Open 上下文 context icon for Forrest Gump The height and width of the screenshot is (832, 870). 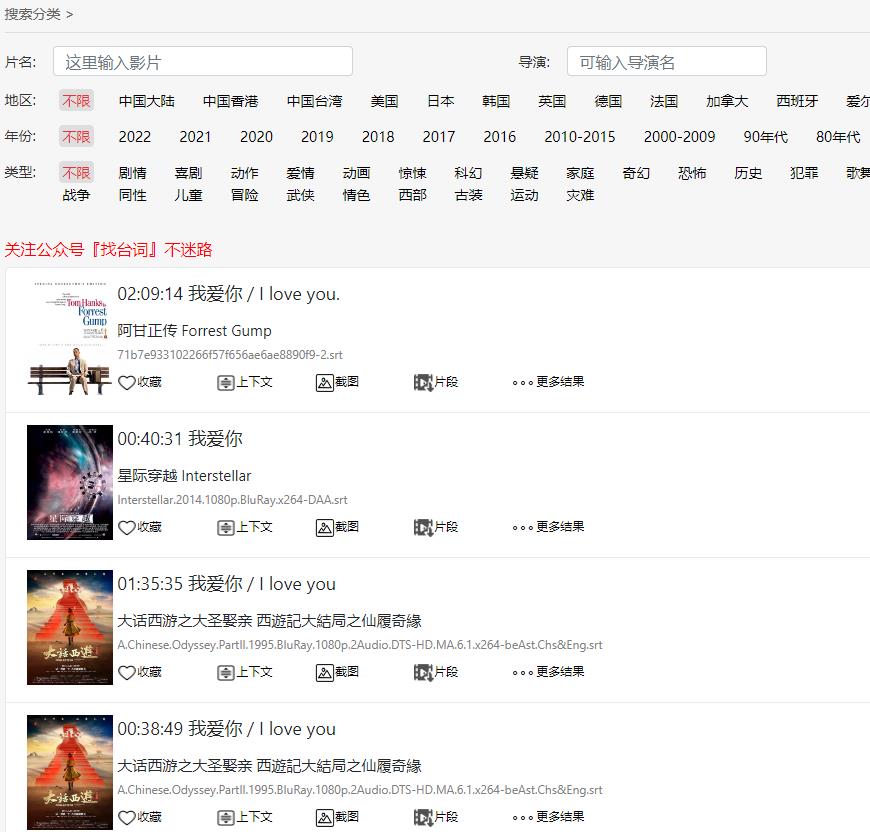click(x=225, y=382)
